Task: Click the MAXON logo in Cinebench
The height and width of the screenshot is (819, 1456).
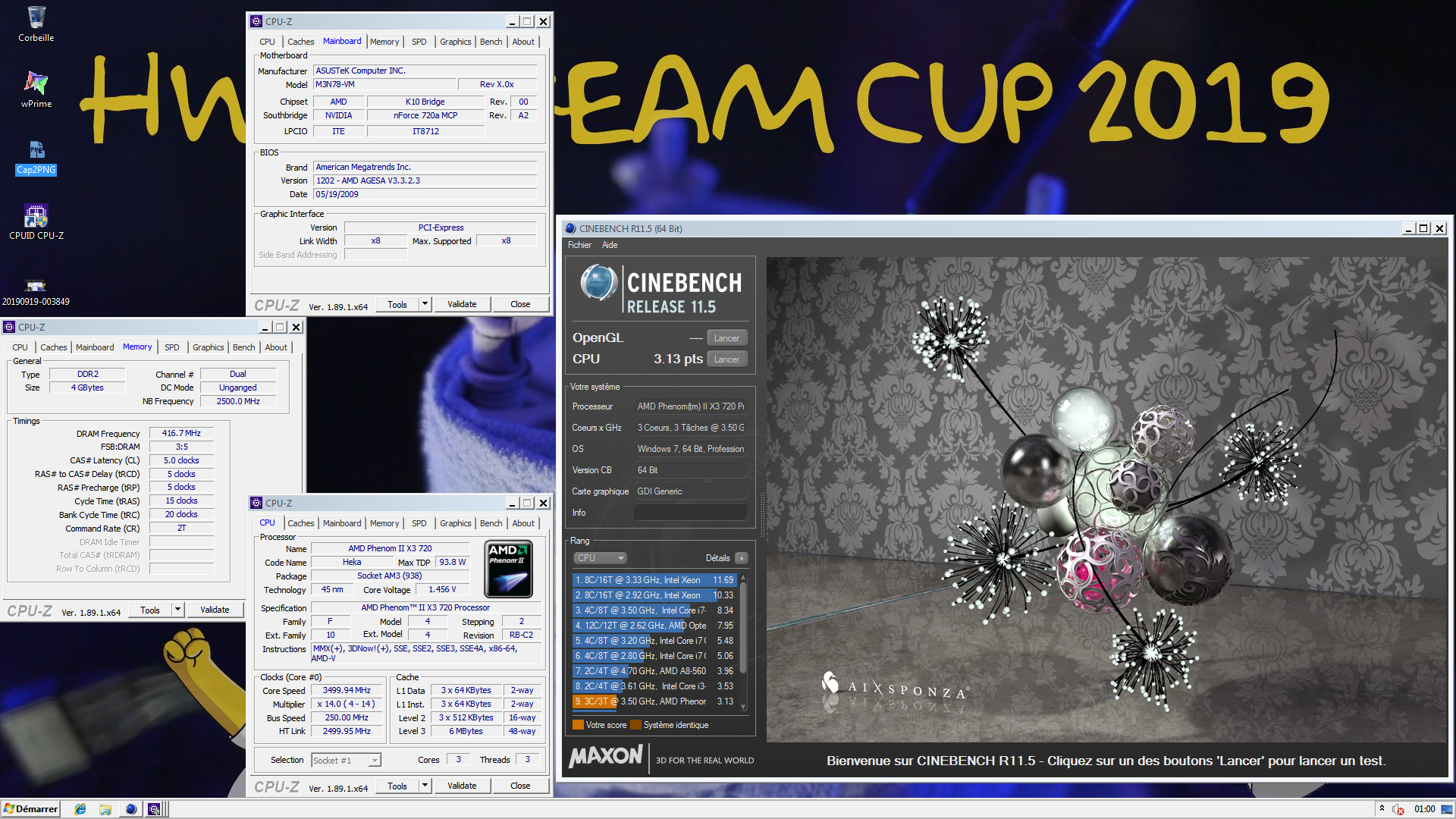Action: click(606, 756)
